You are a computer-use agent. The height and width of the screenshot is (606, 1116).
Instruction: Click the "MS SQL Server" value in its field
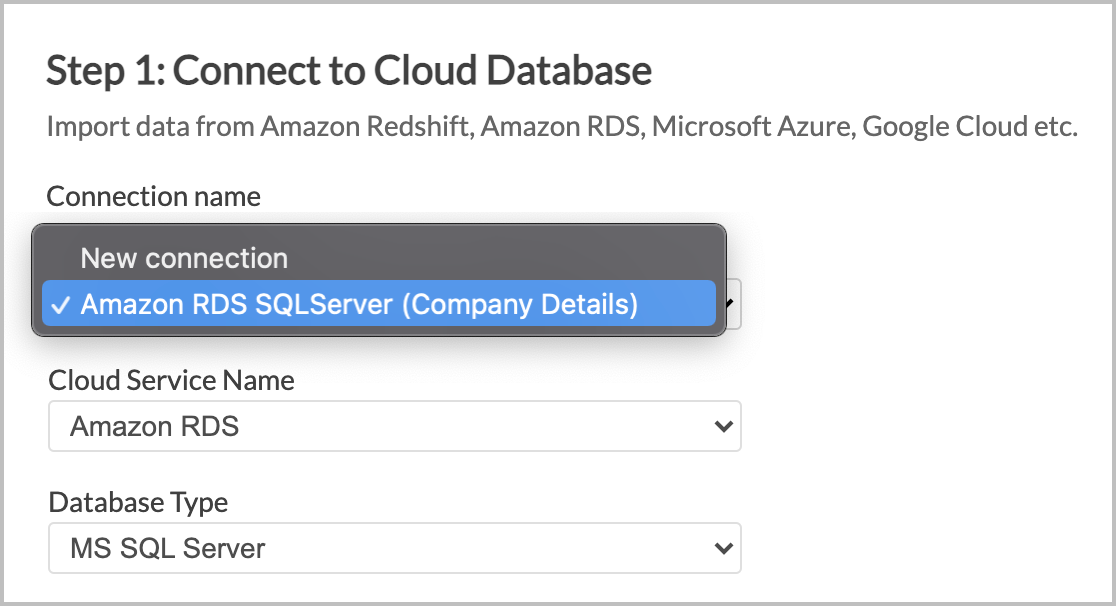(167, 548)
